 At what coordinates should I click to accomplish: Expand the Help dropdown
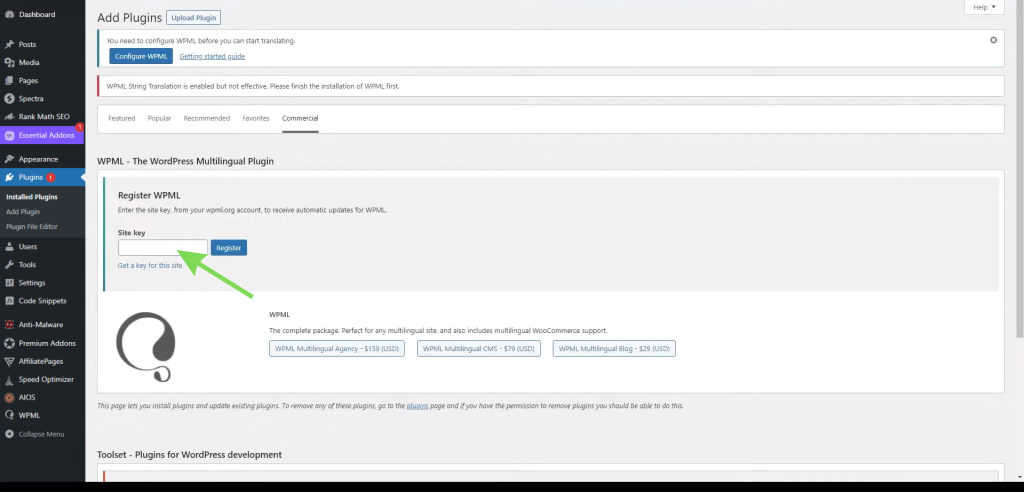[x=984, y=7]
